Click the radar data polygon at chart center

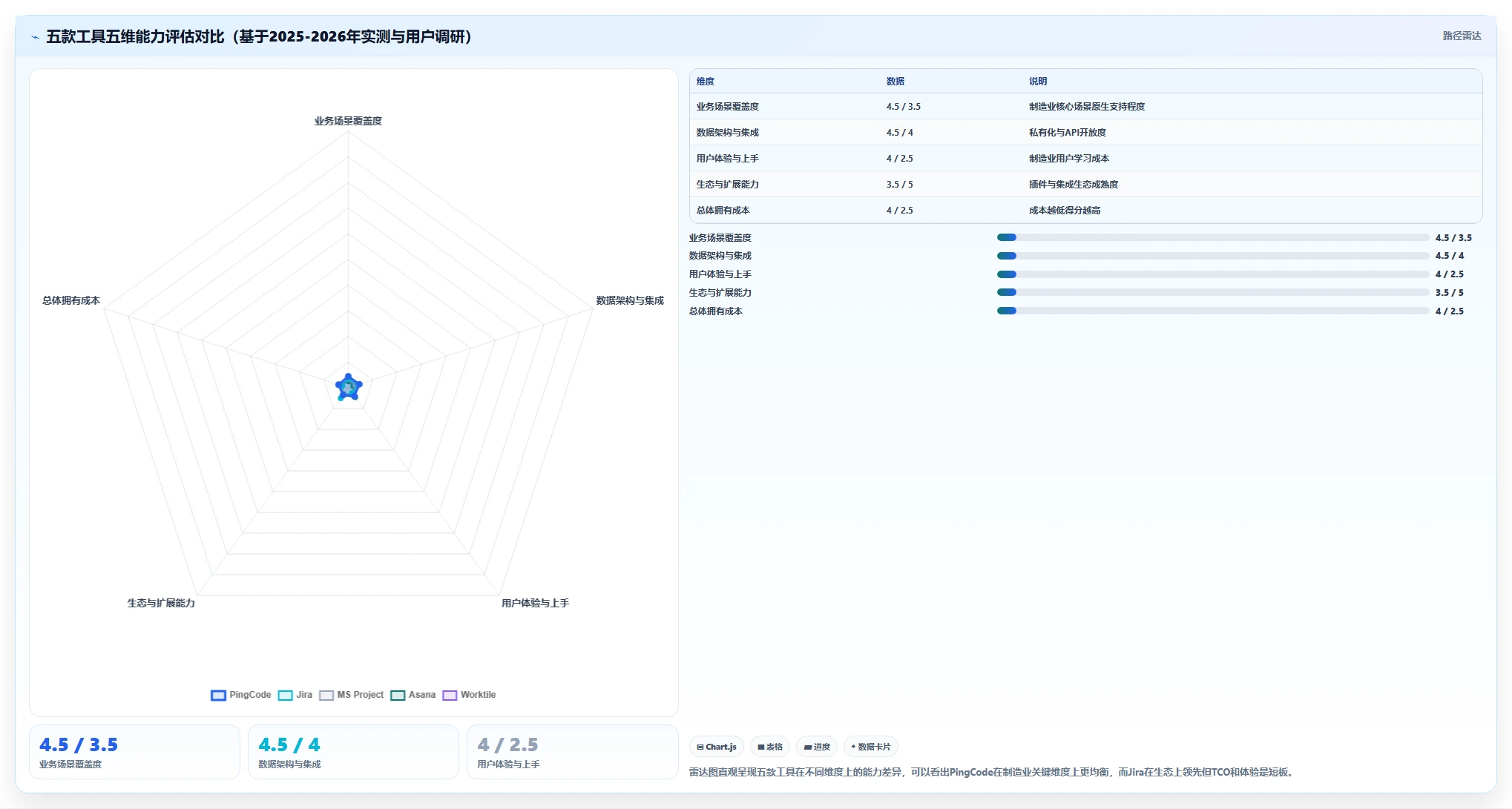(349, 387)
